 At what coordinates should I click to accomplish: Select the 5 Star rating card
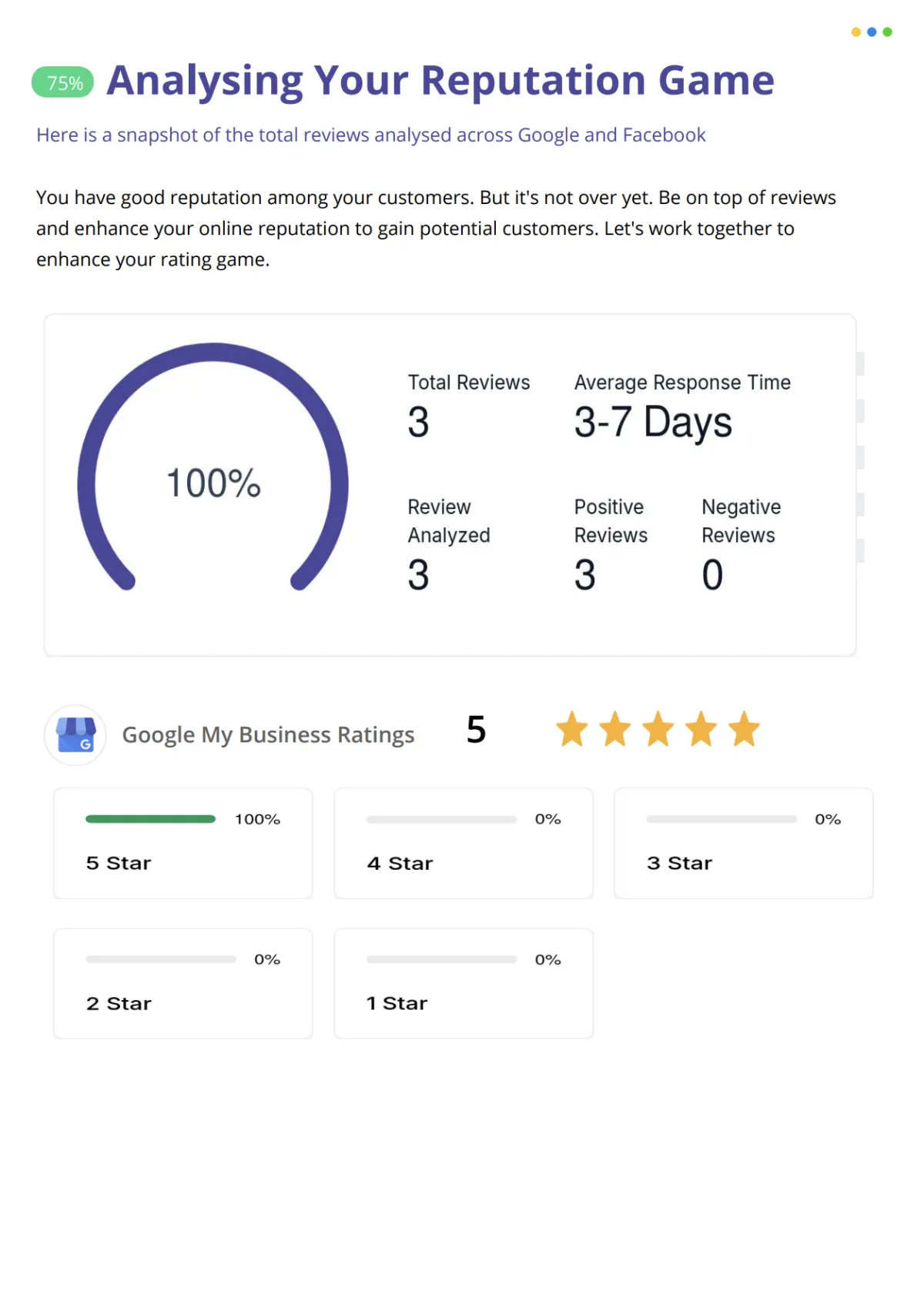coord(183,843)
